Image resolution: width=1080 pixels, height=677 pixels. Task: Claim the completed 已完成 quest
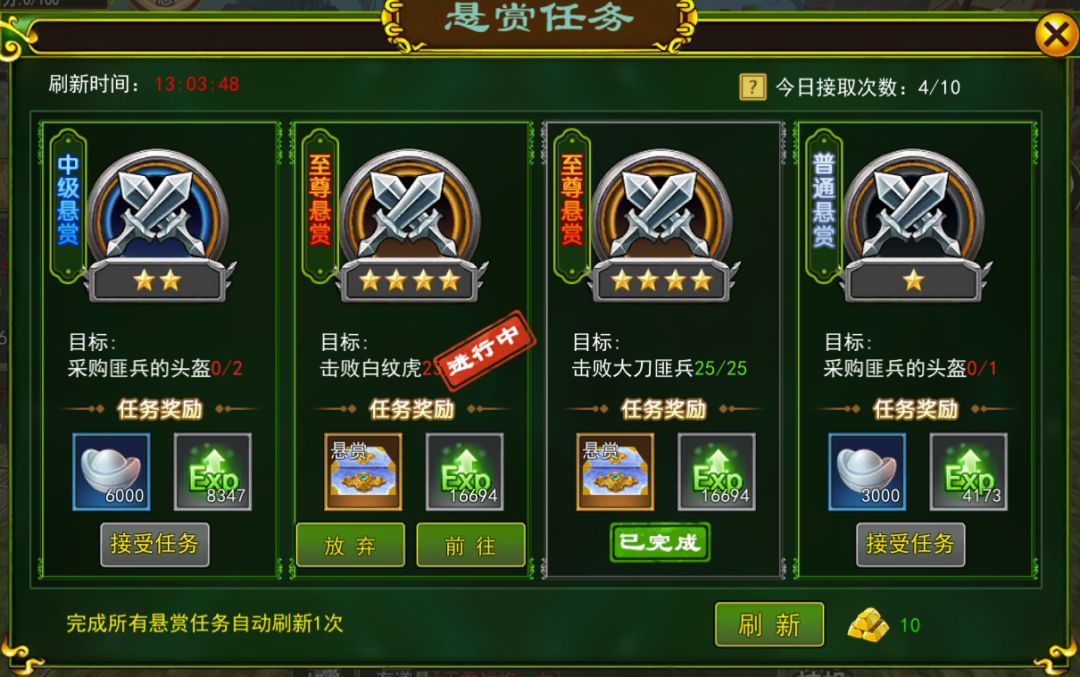660,543
